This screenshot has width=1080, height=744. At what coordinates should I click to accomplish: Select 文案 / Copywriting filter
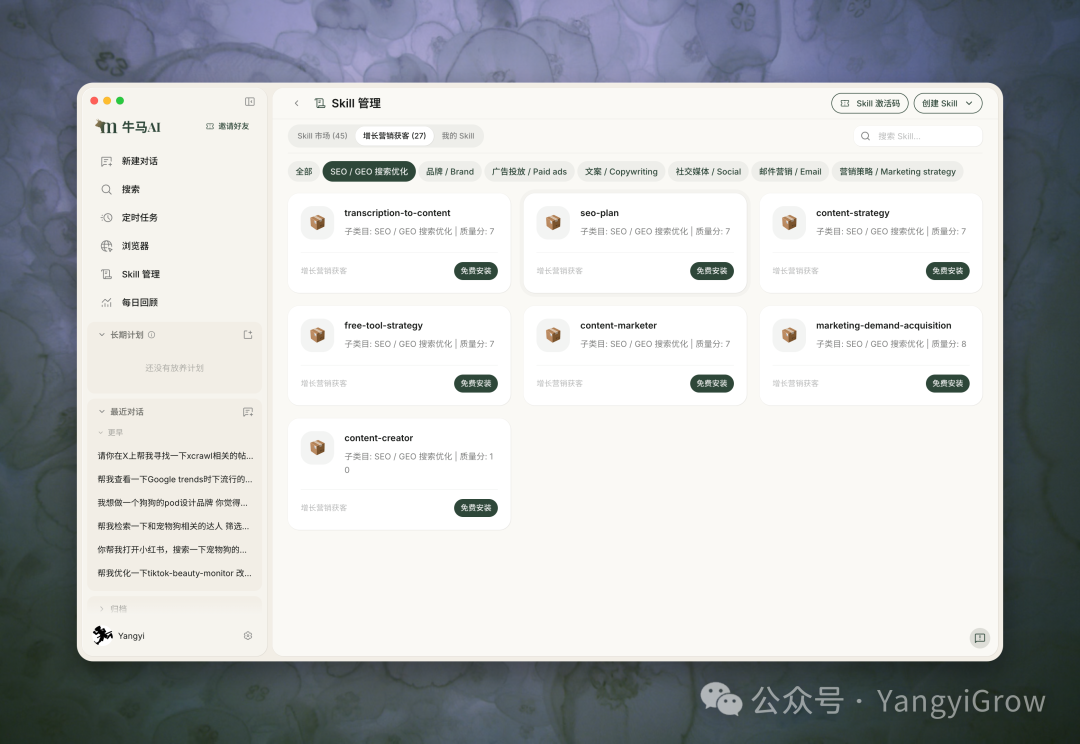pyautogui.click(x=621, y=172)
